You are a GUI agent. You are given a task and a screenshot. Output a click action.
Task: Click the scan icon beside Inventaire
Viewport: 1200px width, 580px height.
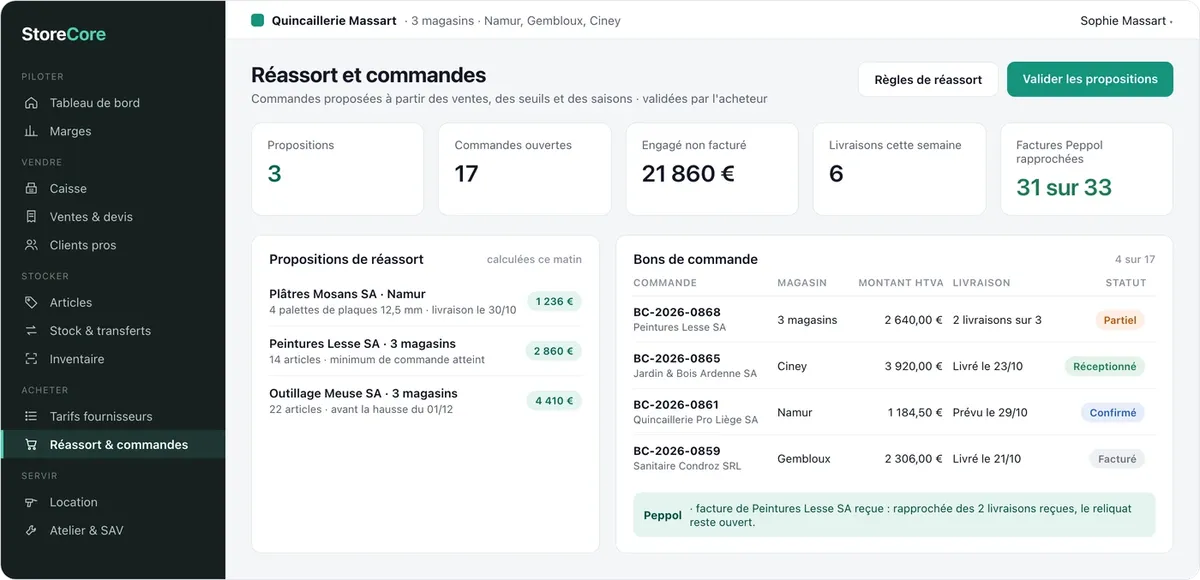31,359
